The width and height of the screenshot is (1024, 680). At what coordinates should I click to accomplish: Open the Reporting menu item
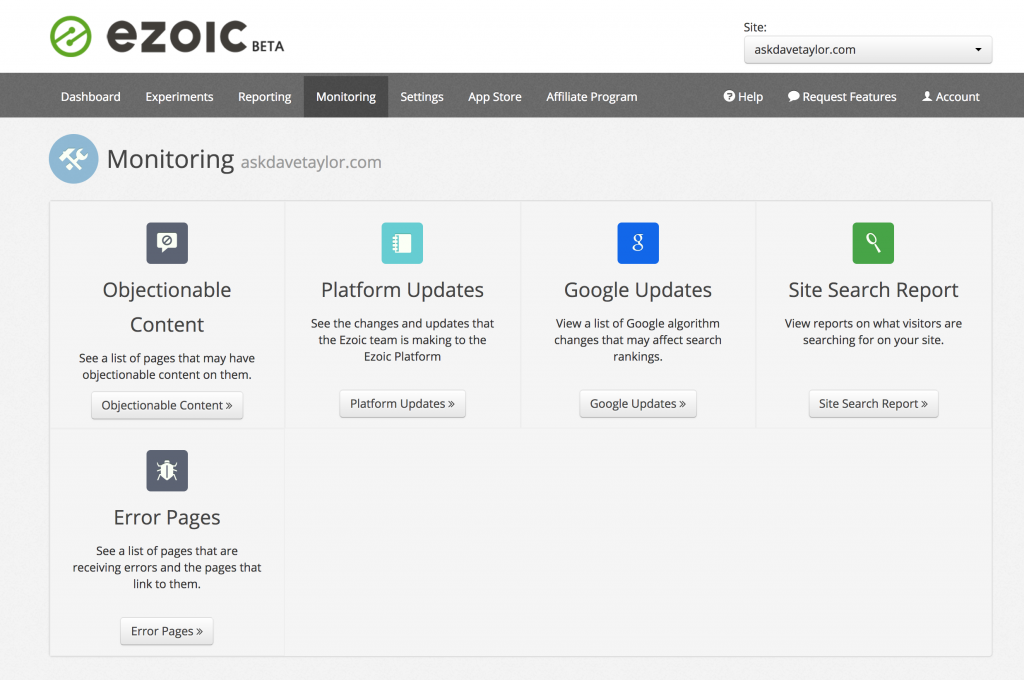pyautogui.click(x=264, y=97)
